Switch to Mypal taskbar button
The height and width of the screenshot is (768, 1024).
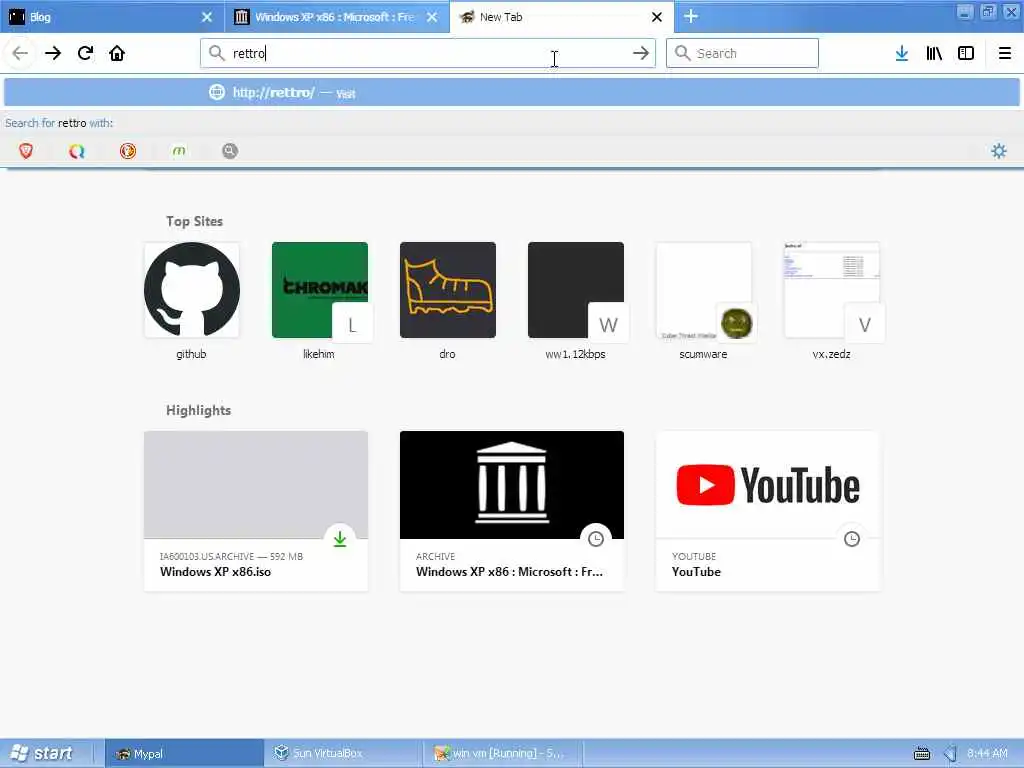click(x=184, y=754)
